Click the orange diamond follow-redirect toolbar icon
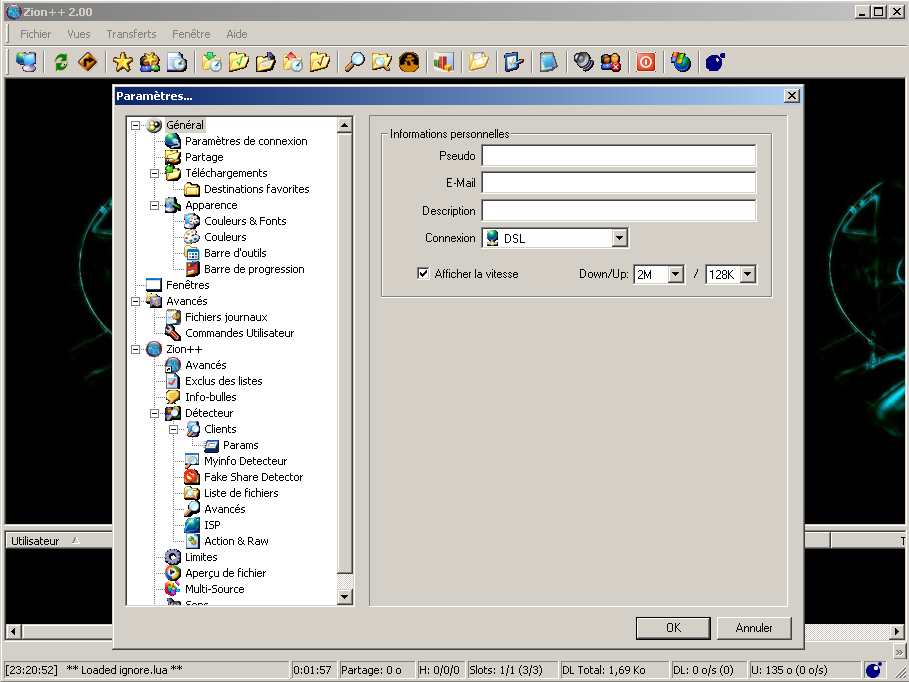This screenshot has height=682, width=909. [x=88, y=62]
